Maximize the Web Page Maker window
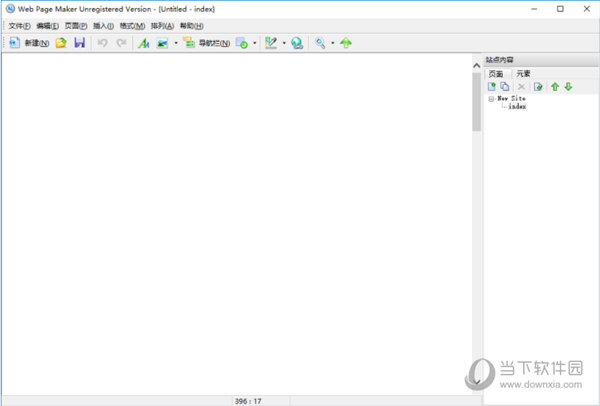This screenshot has width=600, height=406. [x=560, y=9]
